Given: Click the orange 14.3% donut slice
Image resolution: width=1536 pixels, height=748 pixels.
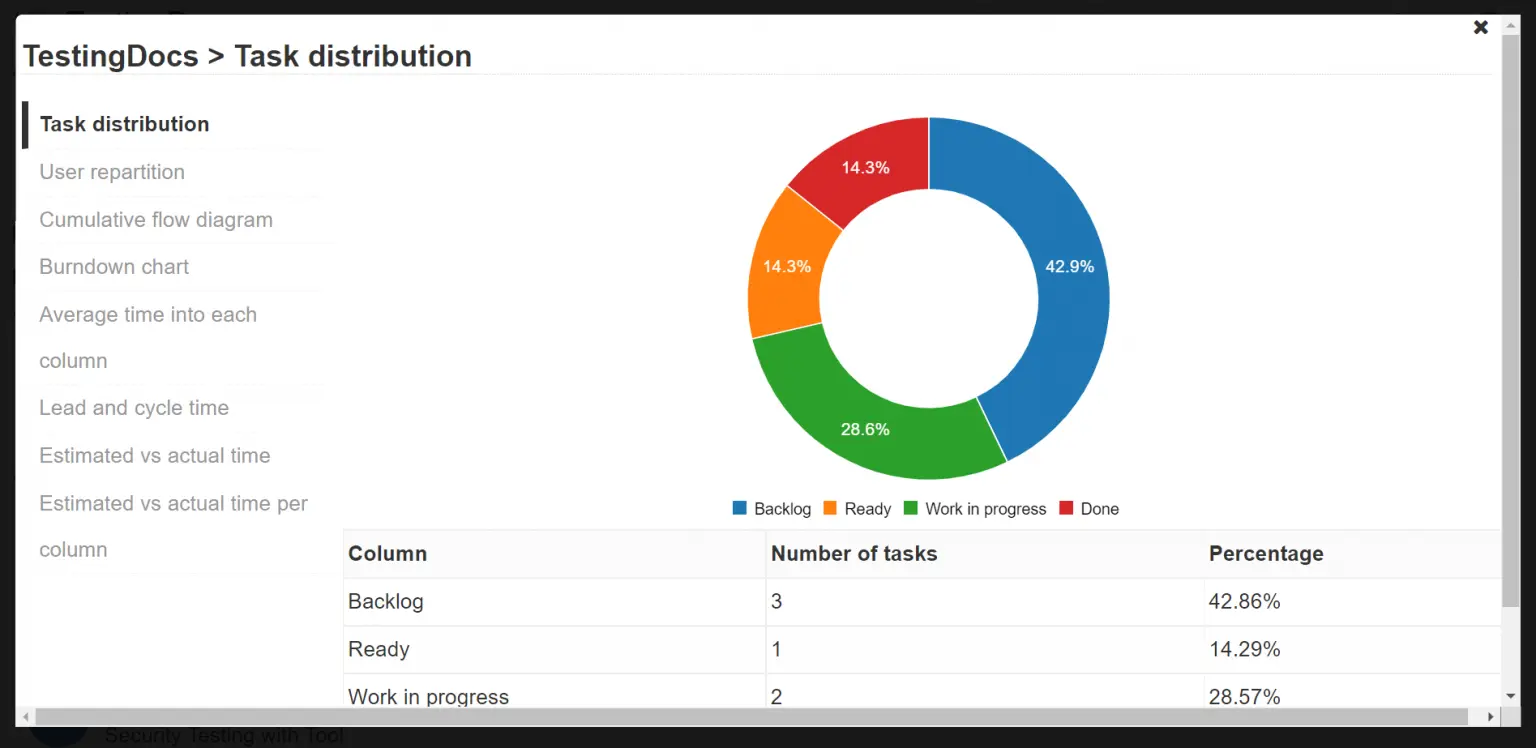Looking at the screenshot, I should tap(787, 267).
